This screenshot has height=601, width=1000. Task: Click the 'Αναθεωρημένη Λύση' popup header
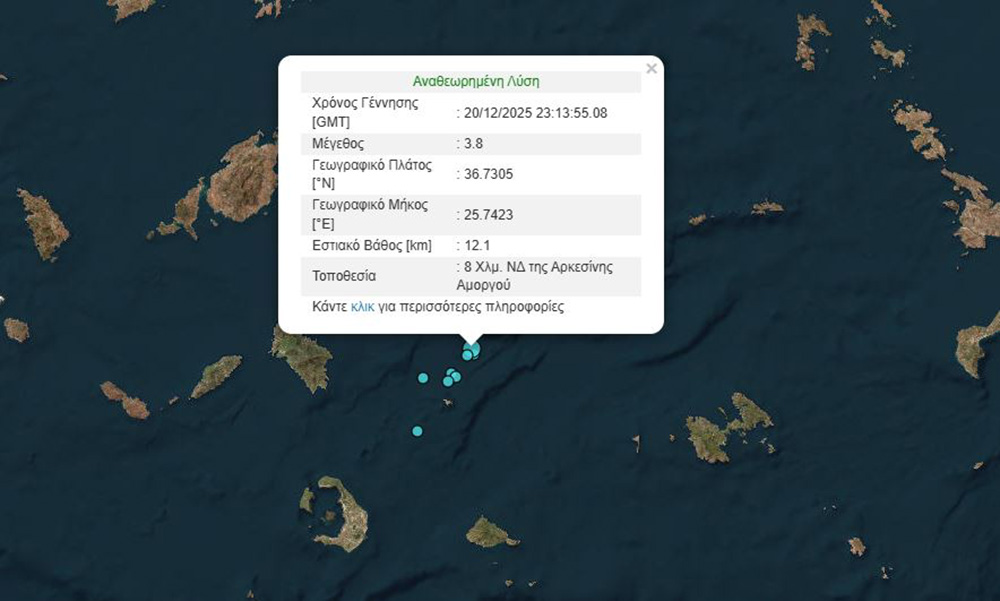tap(475, 82)
